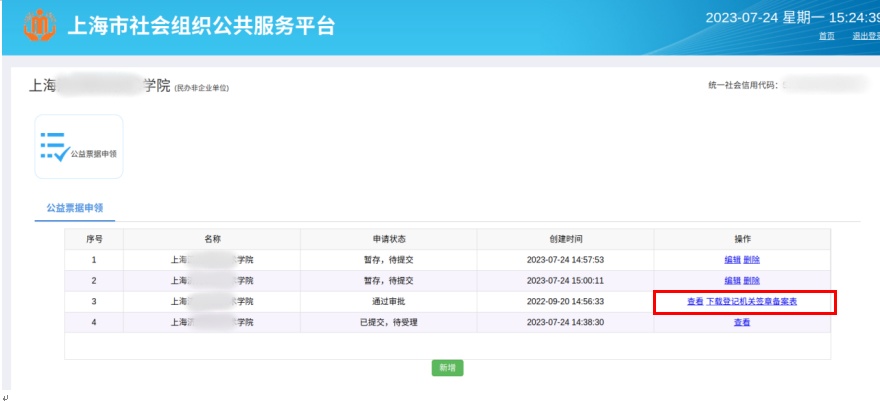
Task: Click the 创建时间 column header
Action: tap(565, 239)
